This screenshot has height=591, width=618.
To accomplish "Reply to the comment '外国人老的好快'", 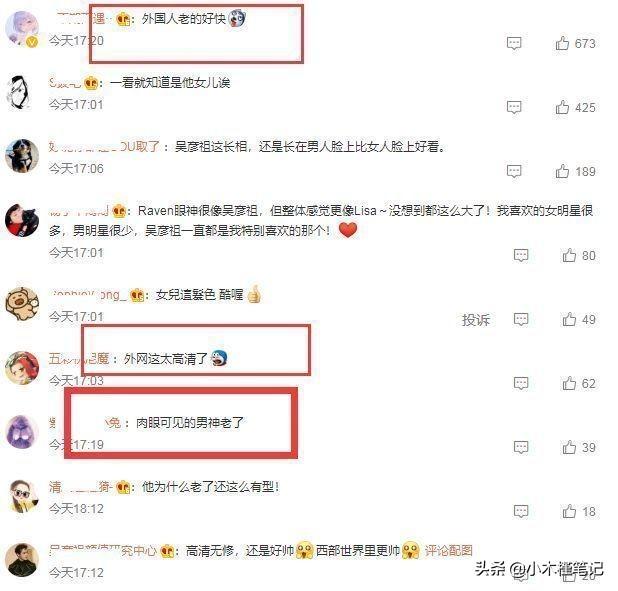I will coord(514,43).
